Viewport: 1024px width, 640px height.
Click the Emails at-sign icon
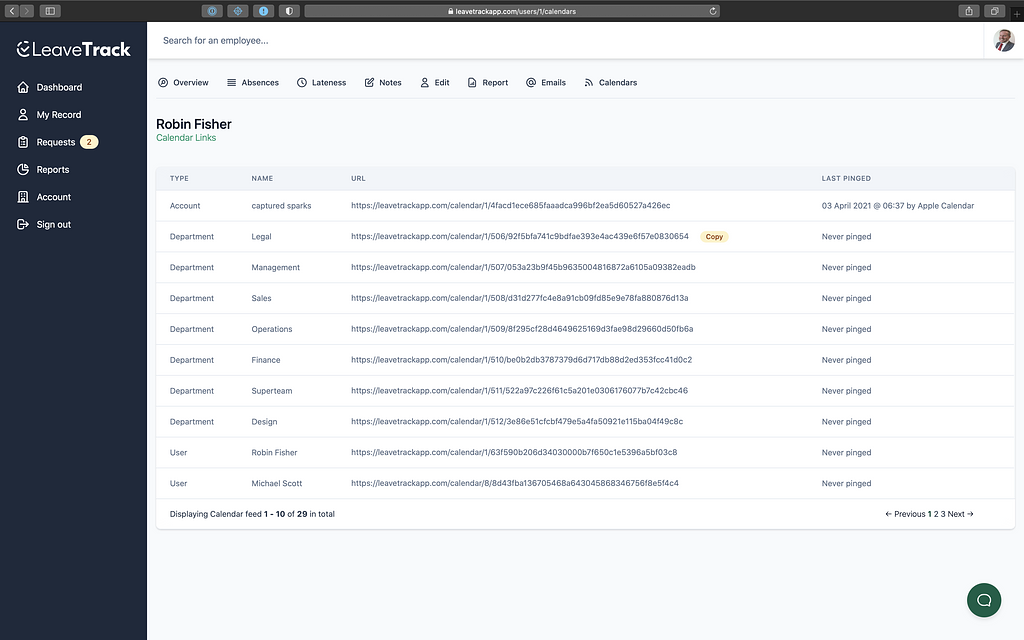(531, 82)
